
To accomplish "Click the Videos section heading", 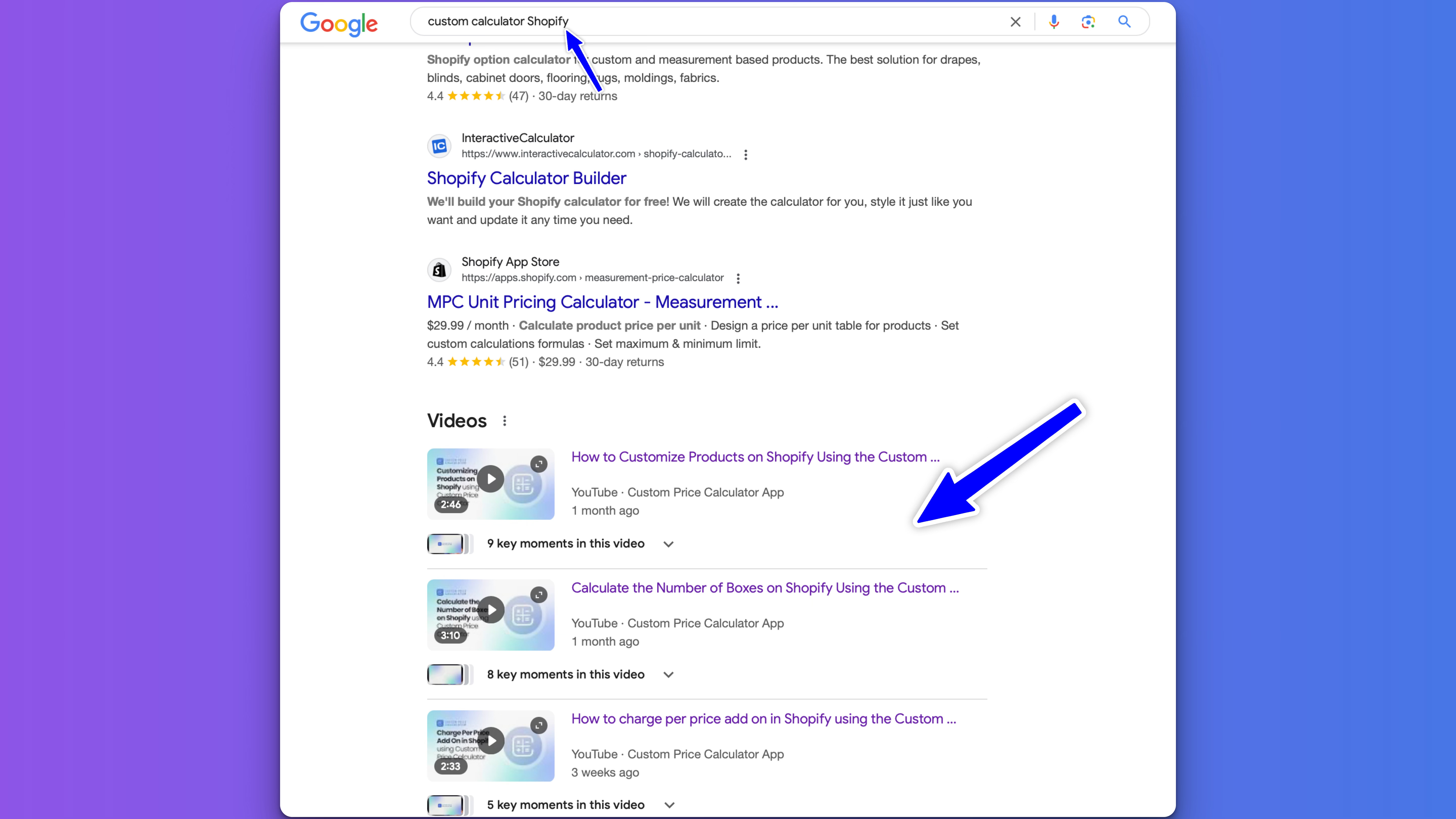I will 457,421.
